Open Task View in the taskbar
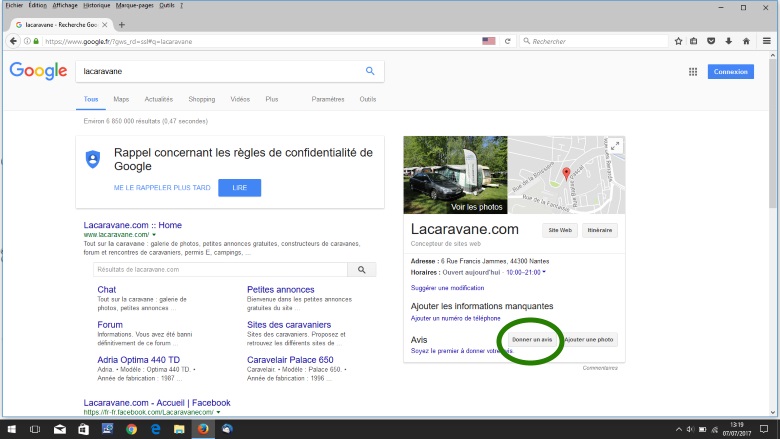The image size is (780, 439). [35, 429]
